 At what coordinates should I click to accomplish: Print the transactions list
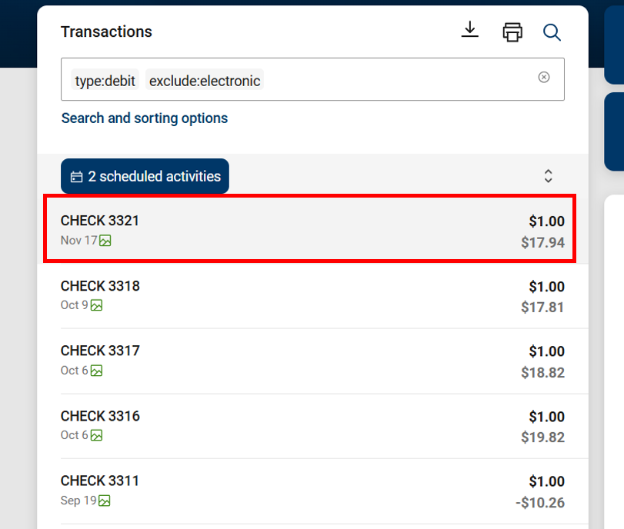(x=512, y=32)
